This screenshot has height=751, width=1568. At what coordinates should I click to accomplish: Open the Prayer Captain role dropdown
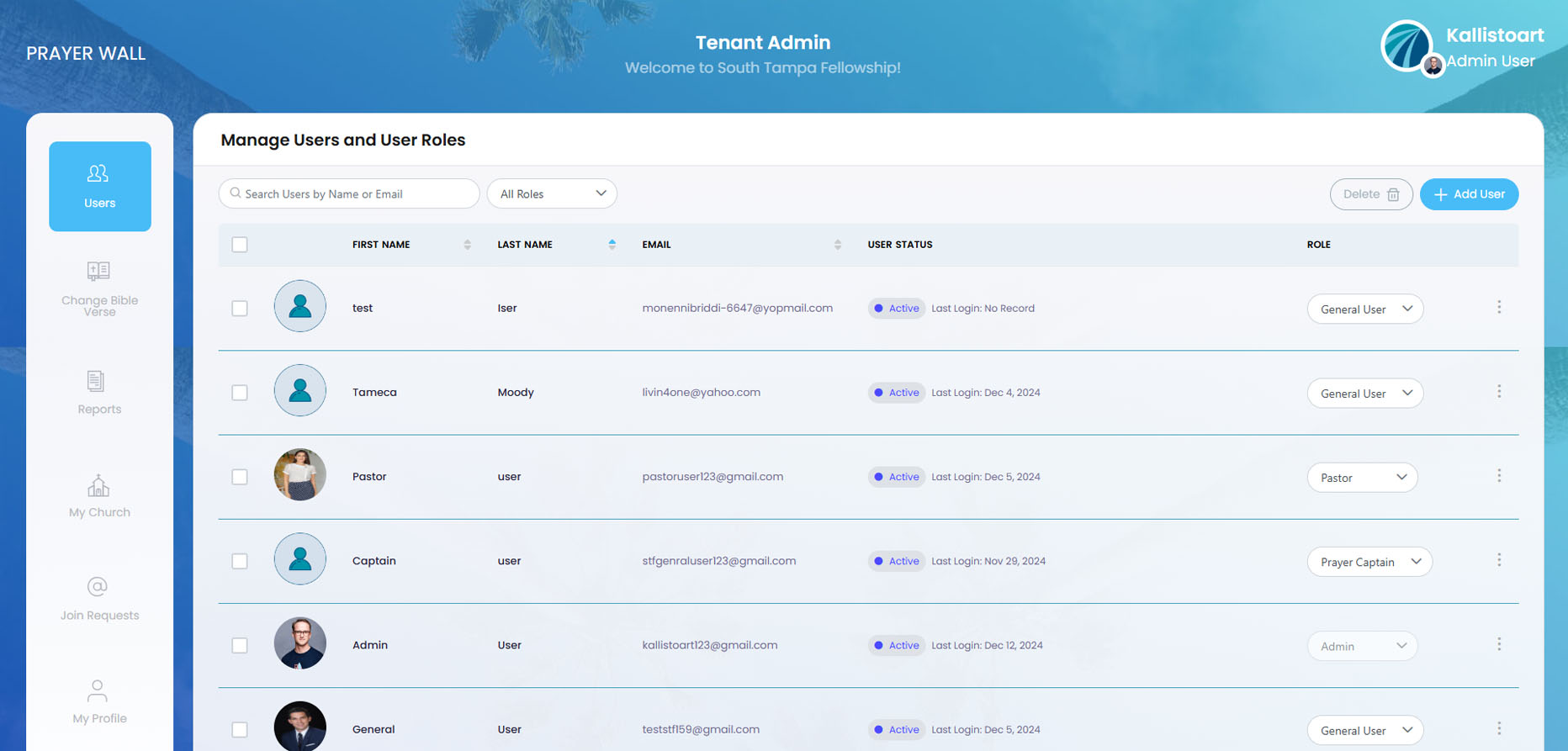click(x=1369, y=562)
